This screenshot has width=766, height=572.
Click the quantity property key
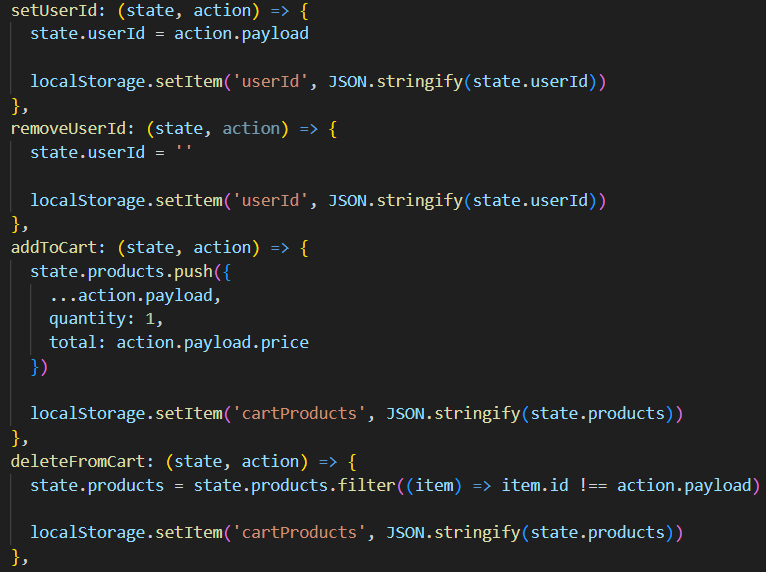[87, 319]
